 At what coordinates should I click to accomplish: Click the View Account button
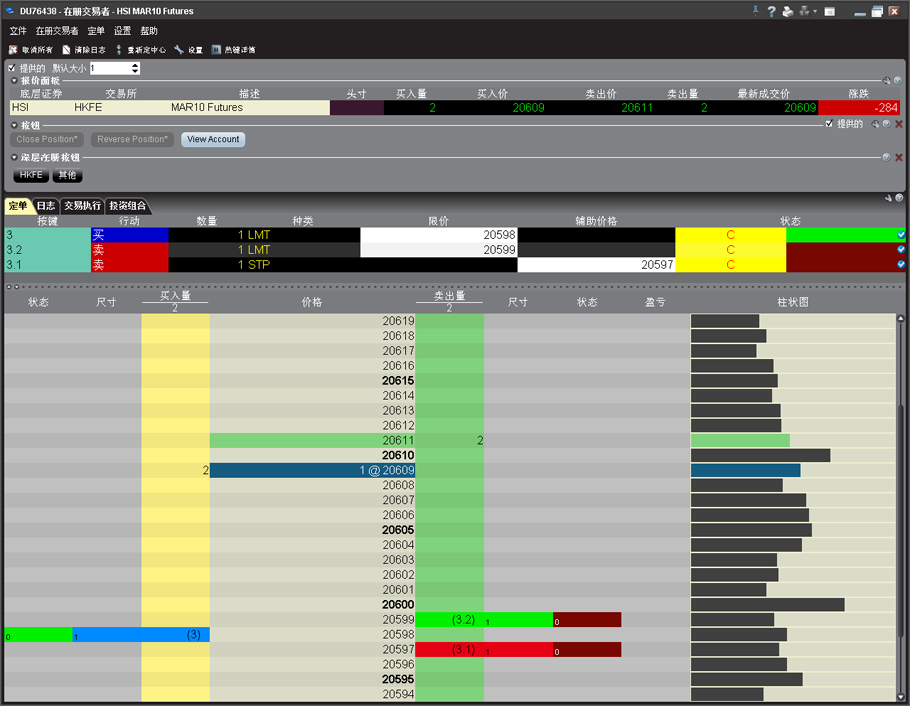coord(213,140)
